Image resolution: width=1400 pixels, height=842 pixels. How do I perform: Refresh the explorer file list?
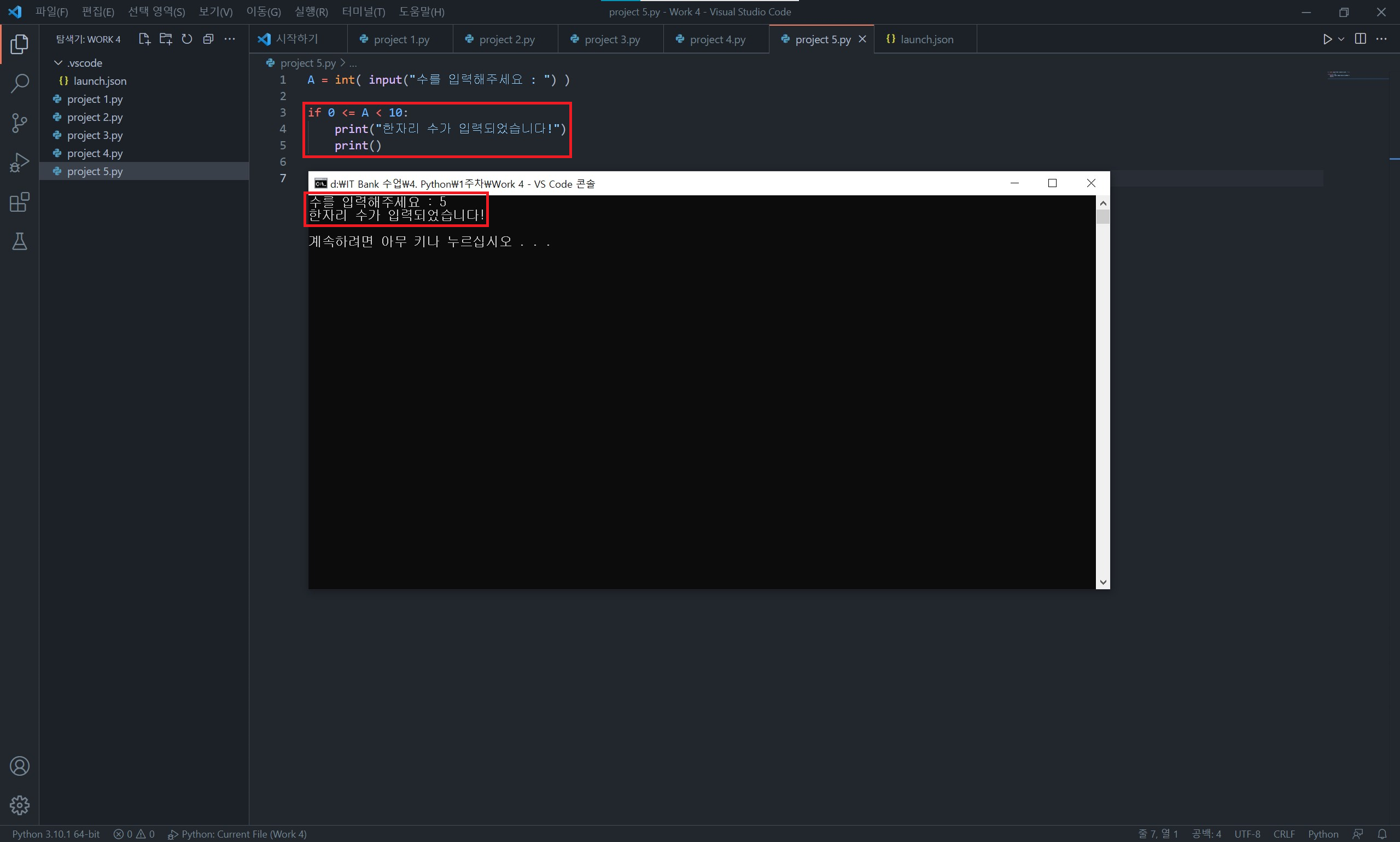point(186,39)
